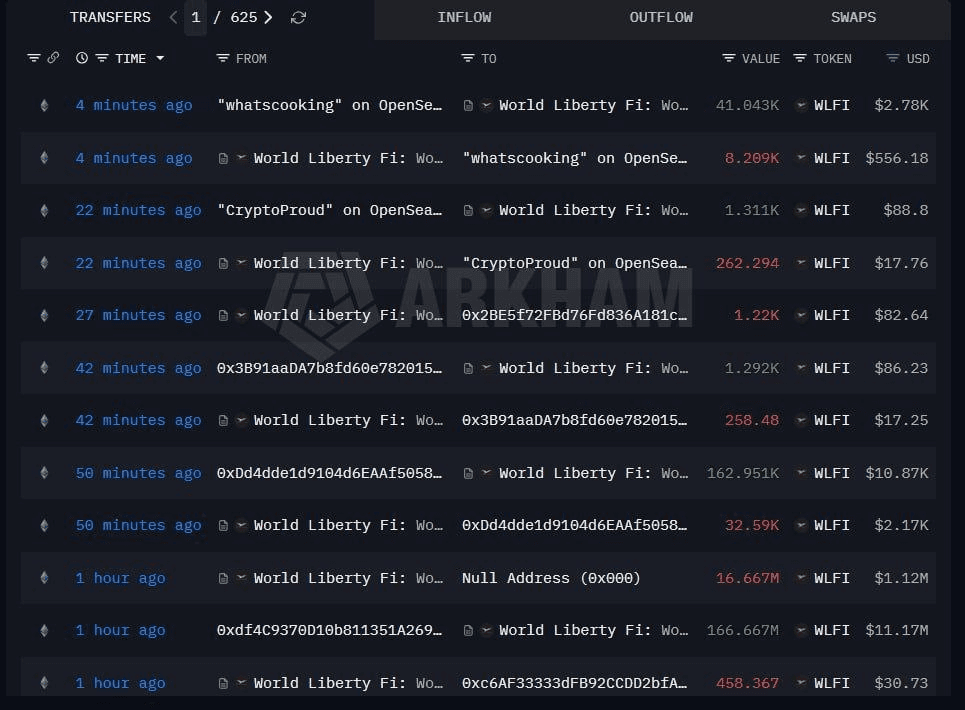Open the TOKEN column filter
965x710 pixels.
point(800,58)
